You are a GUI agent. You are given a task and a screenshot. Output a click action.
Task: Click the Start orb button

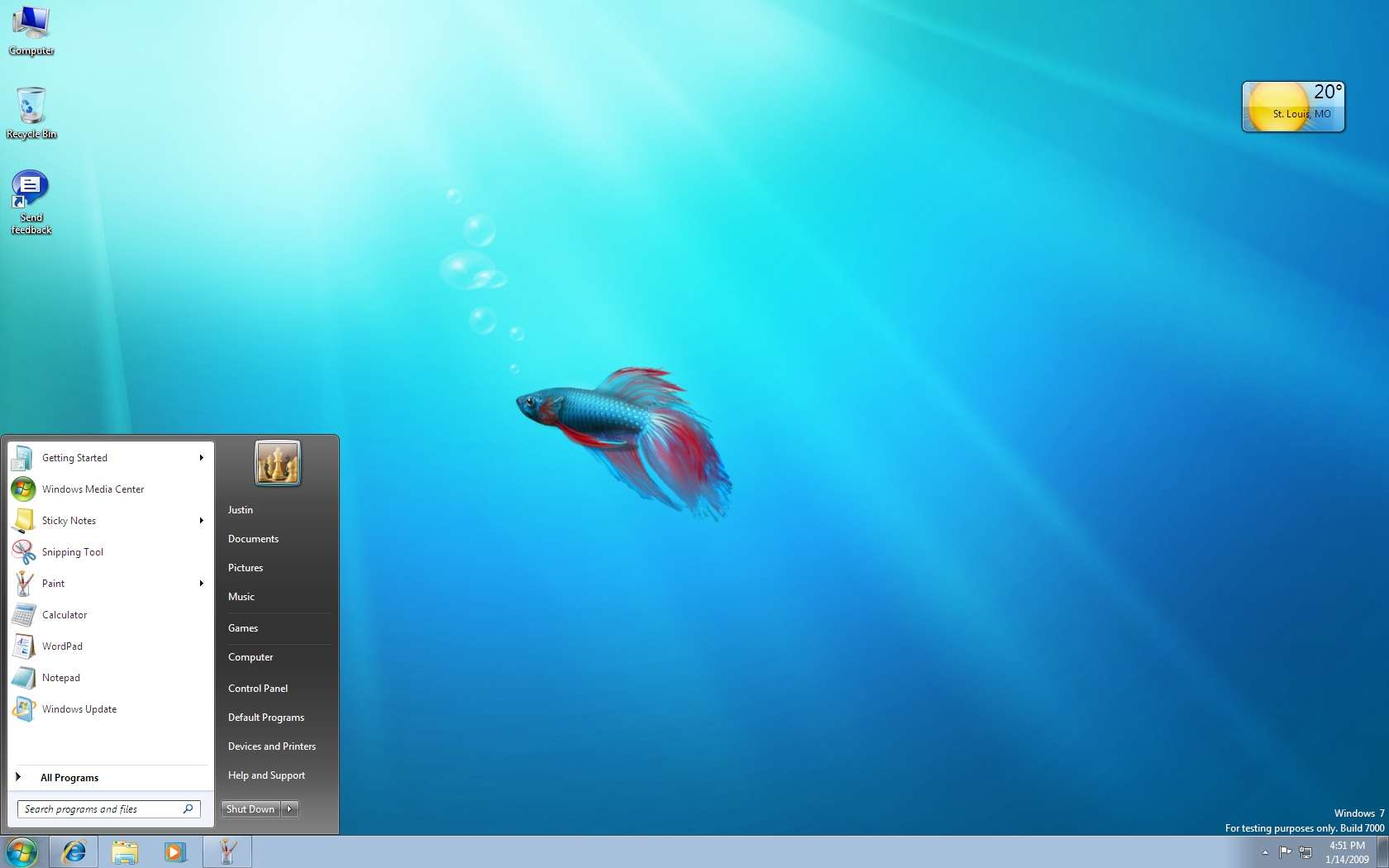click(22, 852)
